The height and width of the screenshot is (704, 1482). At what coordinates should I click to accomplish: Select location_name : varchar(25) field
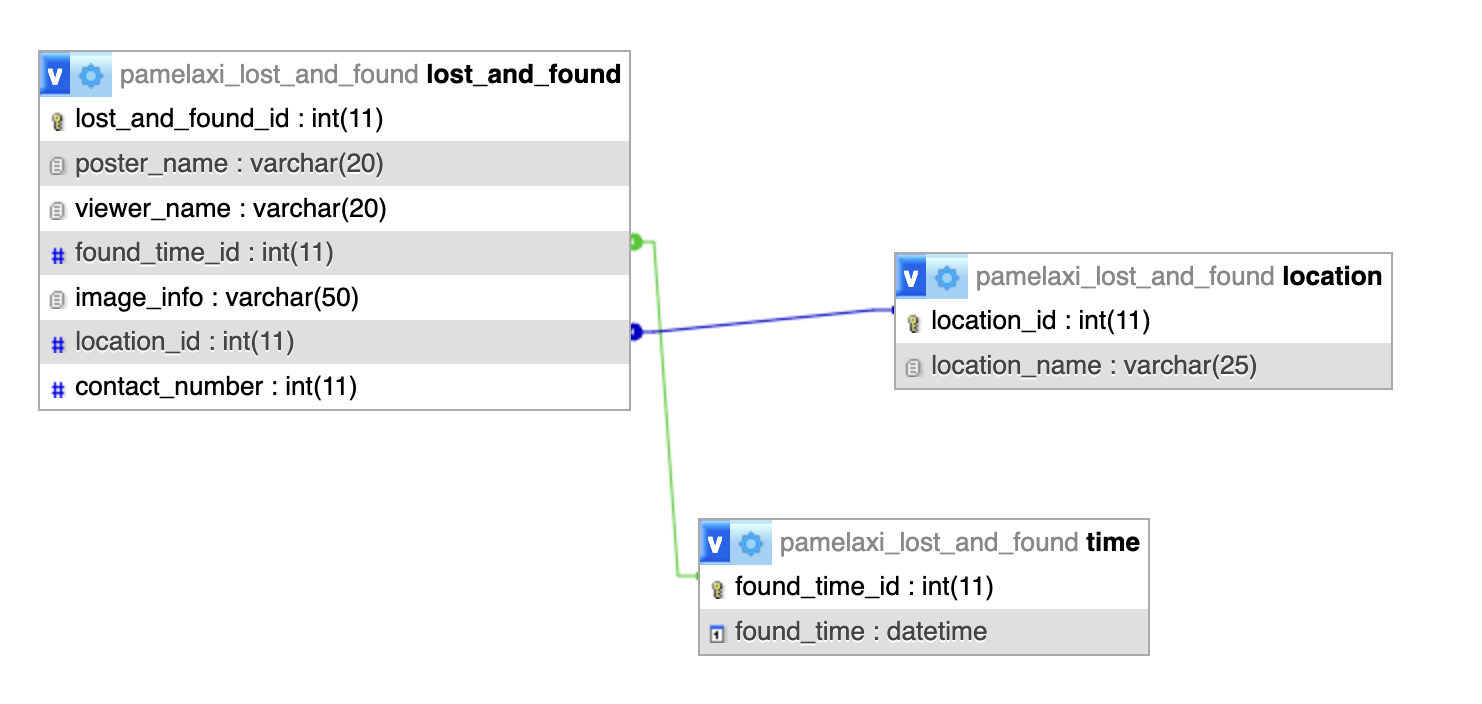point(1143,366)
